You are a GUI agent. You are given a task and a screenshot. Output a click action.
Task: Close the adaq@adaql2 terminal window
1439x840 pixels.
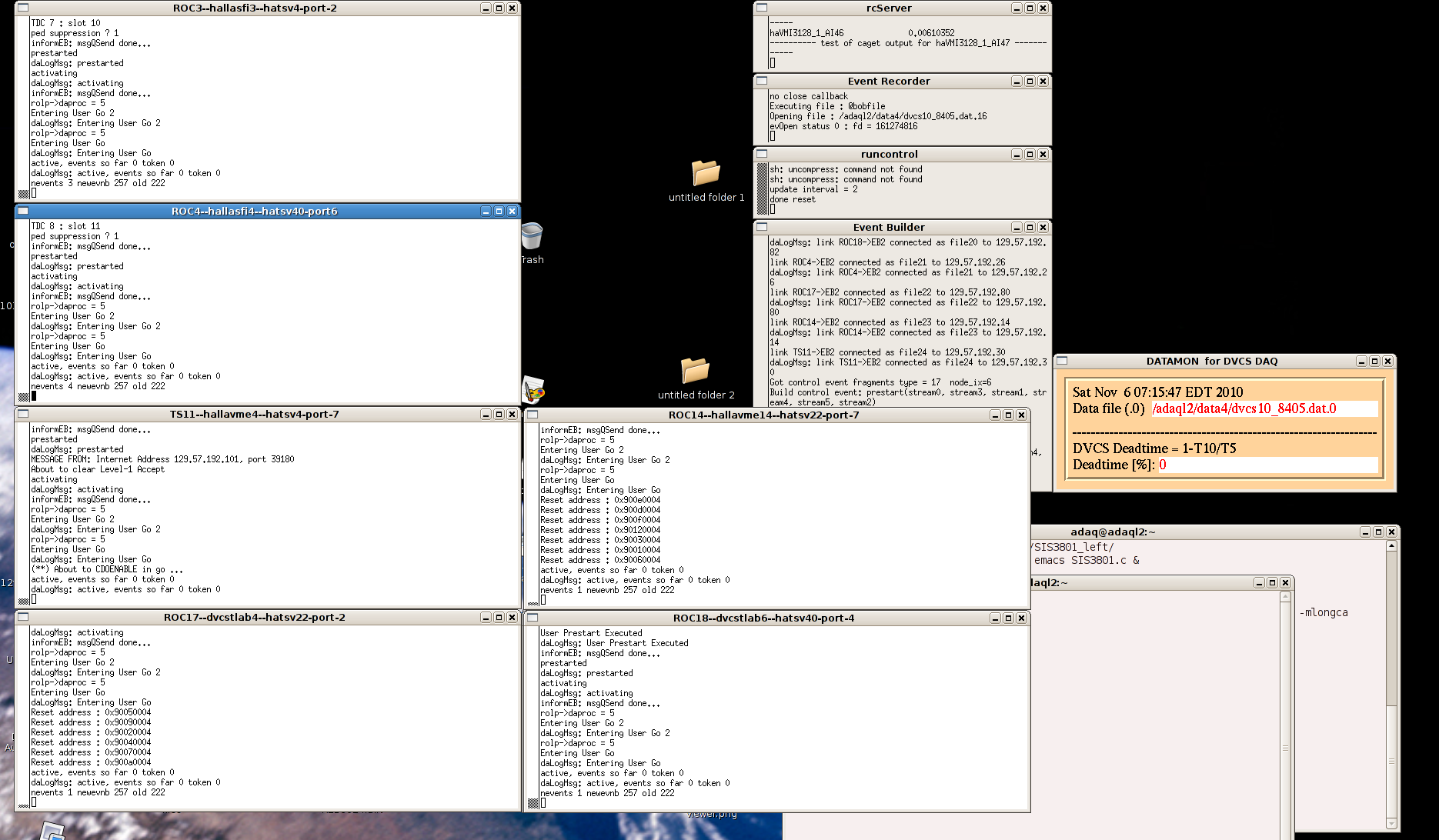click(x=1391, y=532)
